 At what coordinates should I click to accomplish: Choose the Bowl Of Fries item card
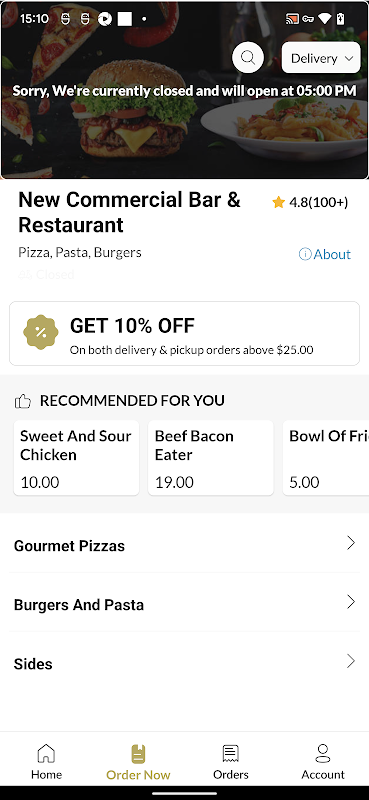coord(326,458)
